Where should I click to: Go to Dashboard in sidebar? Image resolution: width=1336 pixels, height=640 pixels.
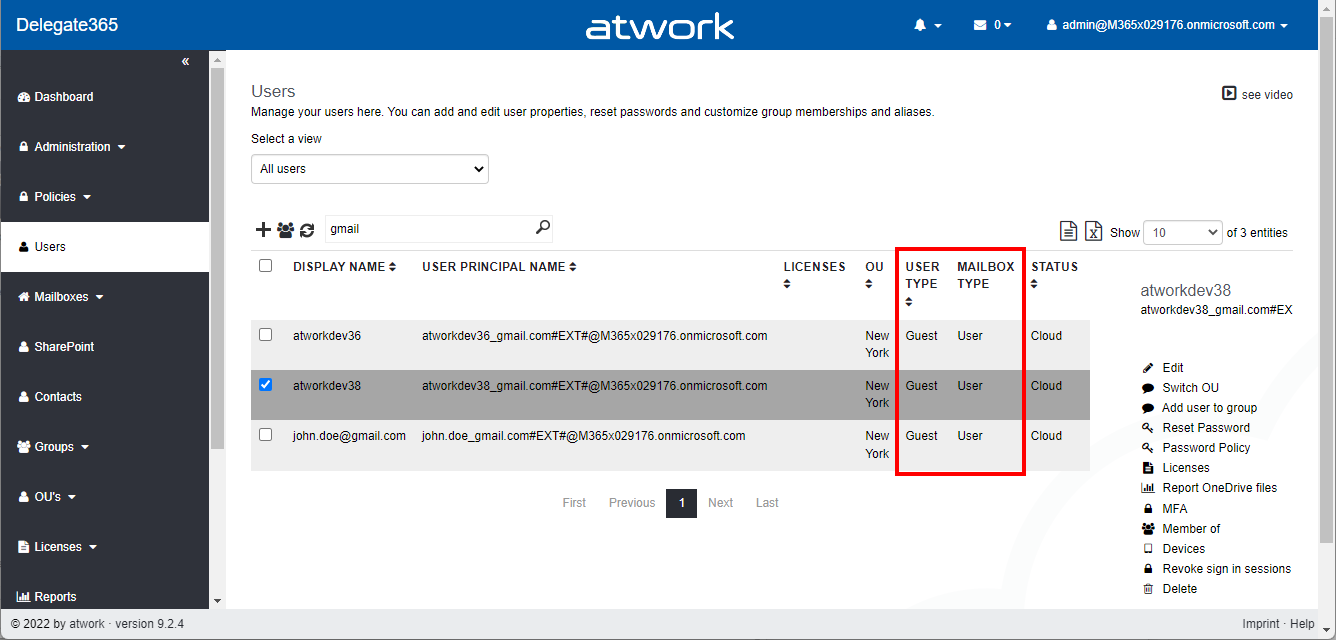(x=63, y=97)
